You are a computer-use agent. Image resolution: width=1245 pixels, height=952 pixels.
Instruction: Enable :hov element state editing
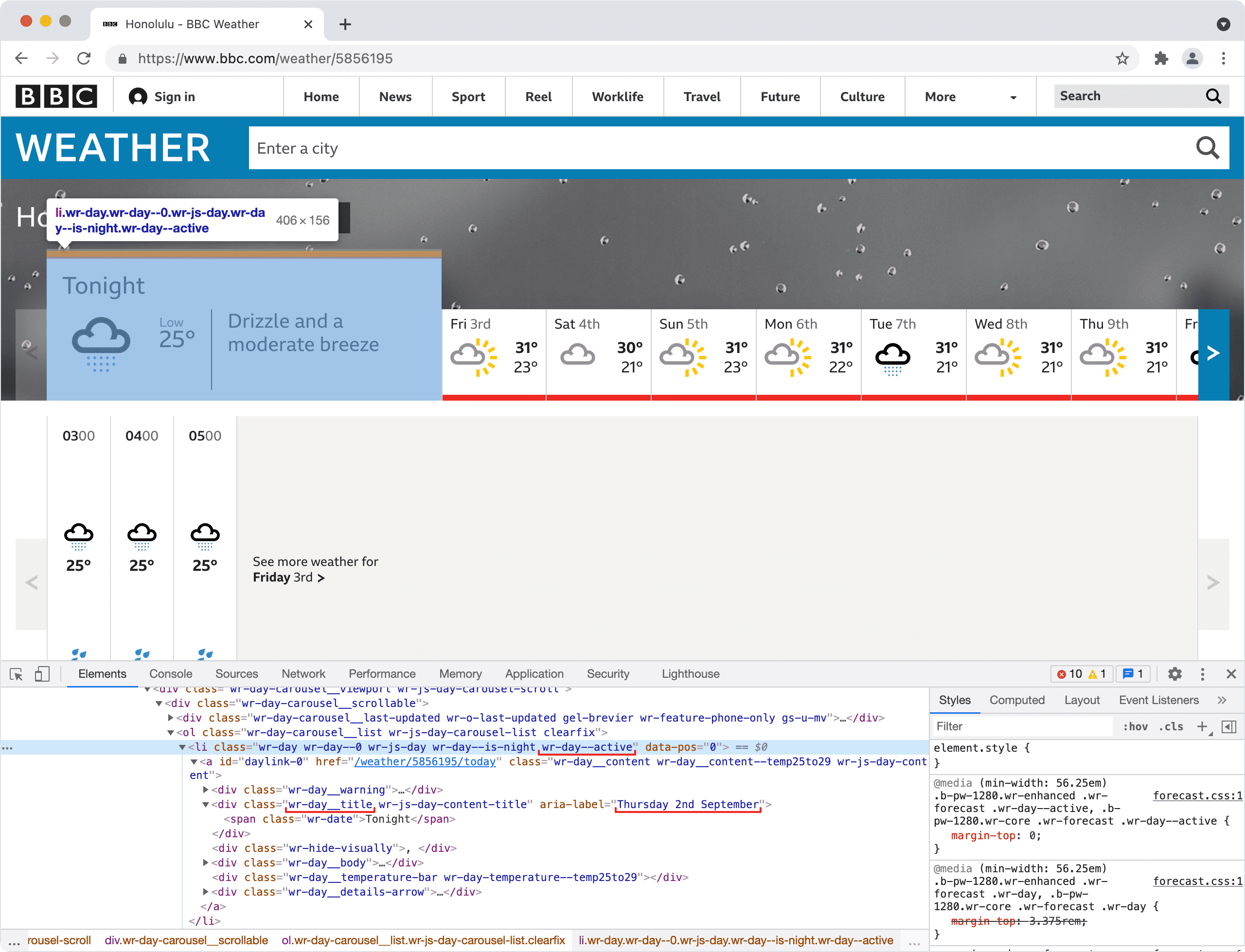pyautogui.click(x=1135, y=726)
